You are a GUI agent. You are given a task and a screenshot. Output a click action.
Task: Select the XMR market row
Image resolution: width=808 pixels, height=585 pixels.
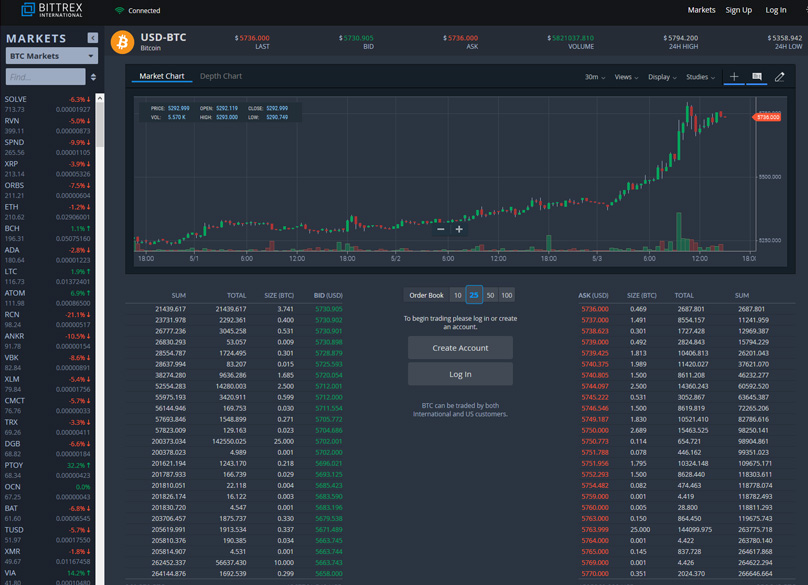pos(47,556)
